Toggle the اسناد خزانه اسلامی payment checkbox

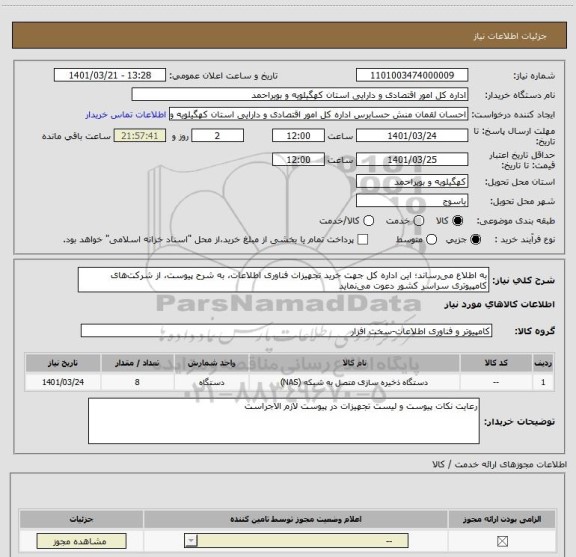(x=363, y=240)
